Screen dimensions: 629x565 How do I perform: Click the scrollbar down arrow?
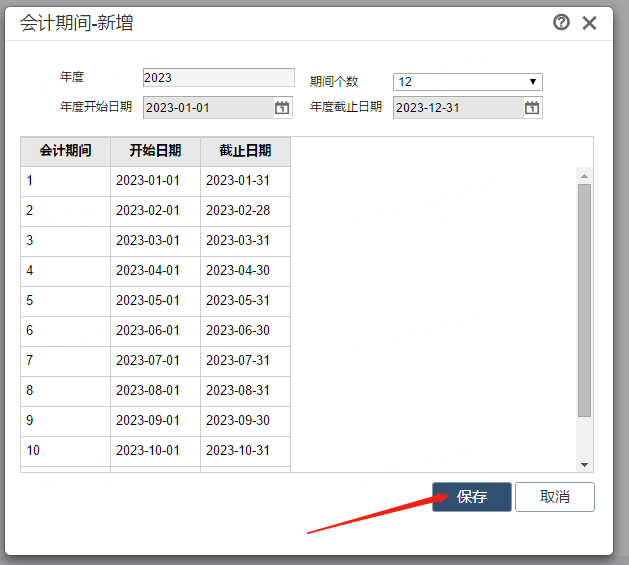tap(584, 465)
